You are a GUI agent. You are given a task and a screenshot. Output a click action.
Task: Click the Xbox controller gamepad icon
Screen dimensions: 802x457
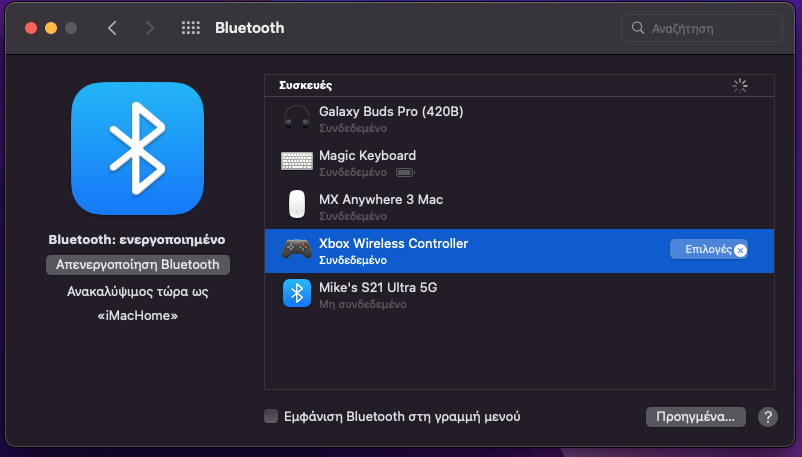296,250
